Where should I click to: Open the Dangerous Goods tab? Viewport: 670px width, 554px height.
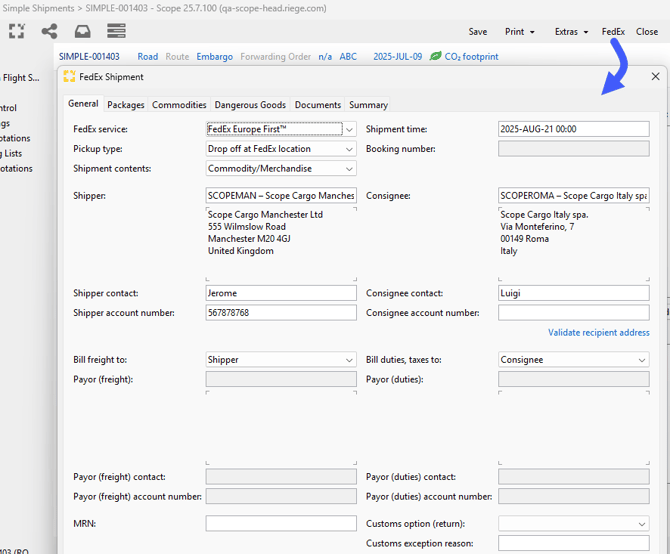250,105
